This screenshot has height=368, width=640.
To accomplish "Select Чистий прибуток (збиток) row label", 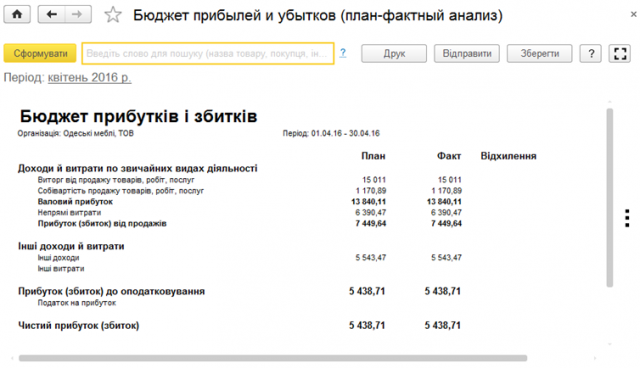I will [x=78, y=326].
